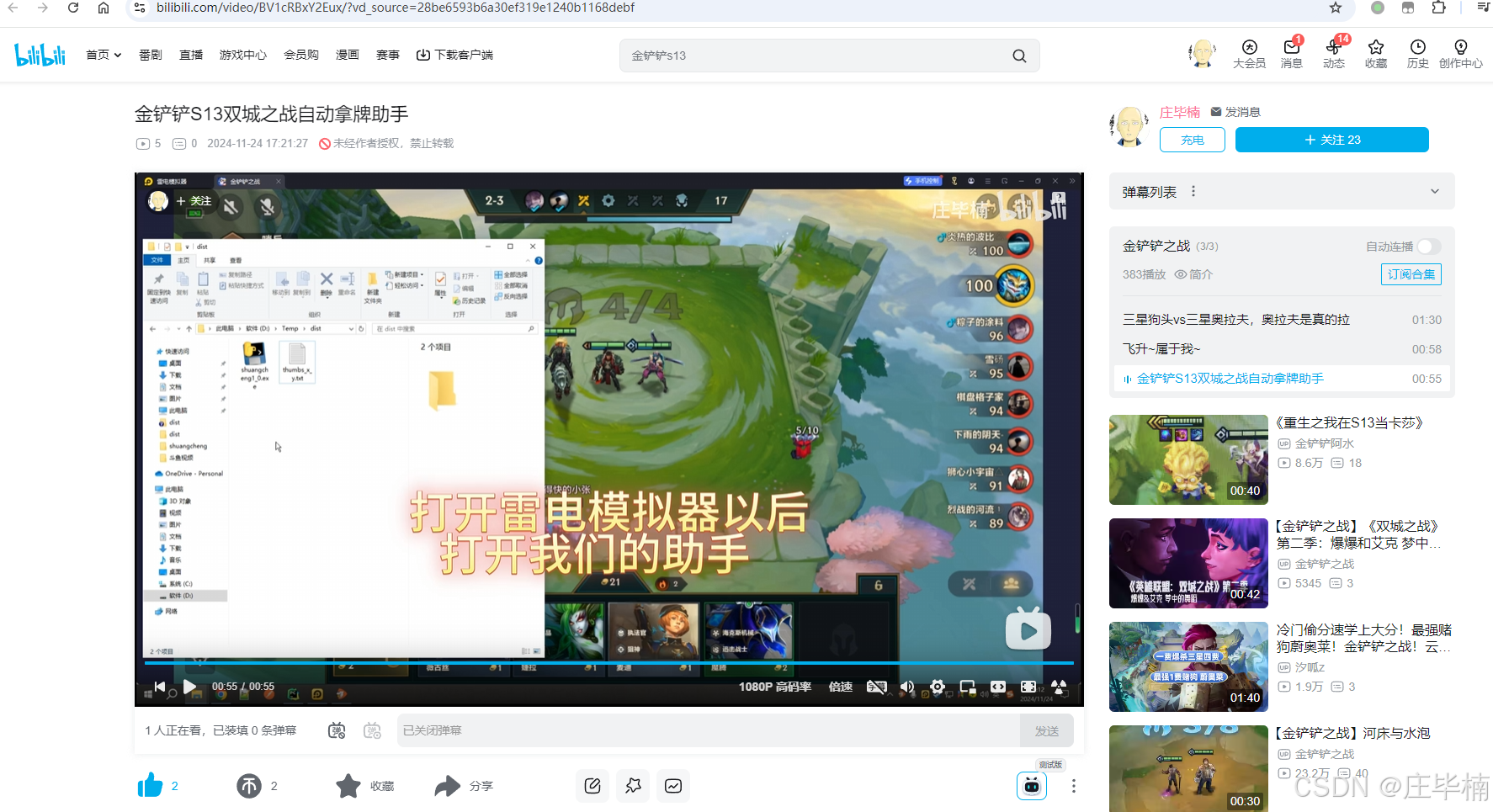Open 漫画 in navigation
This screenshot has width=1493, height=812.
click(x=348, y=55)
